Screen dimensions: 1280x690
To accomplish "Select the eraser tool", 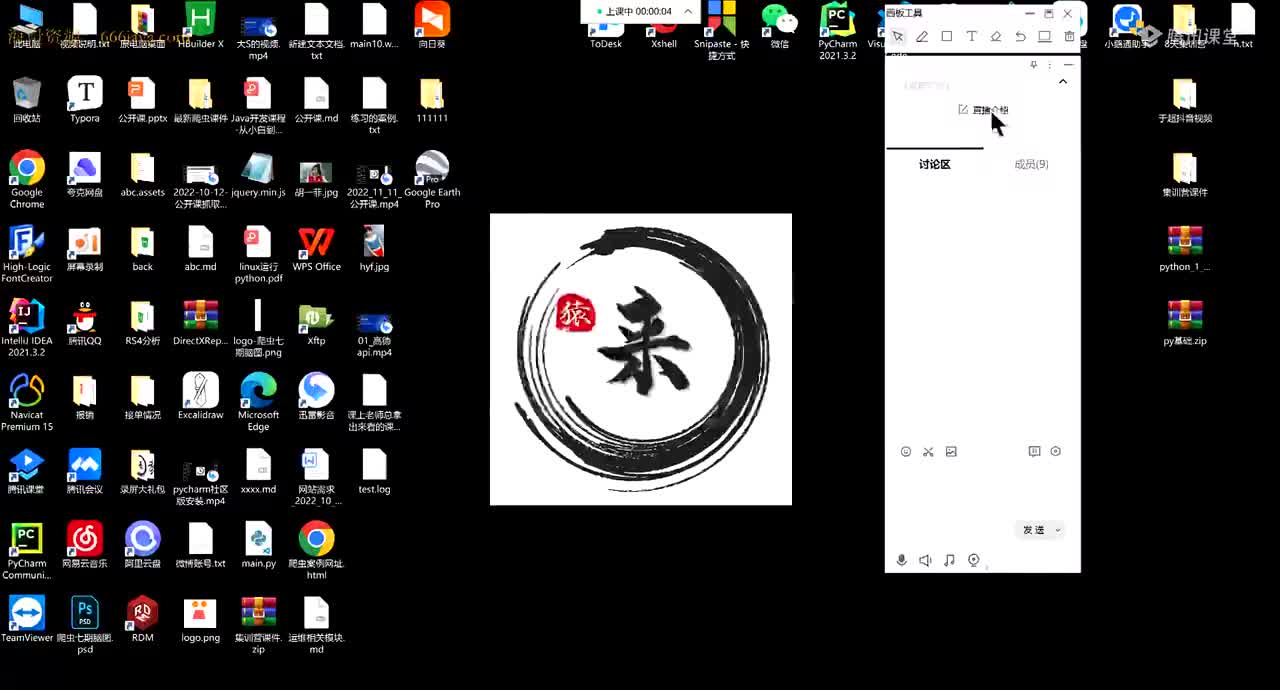I will [x=996, y=36].
